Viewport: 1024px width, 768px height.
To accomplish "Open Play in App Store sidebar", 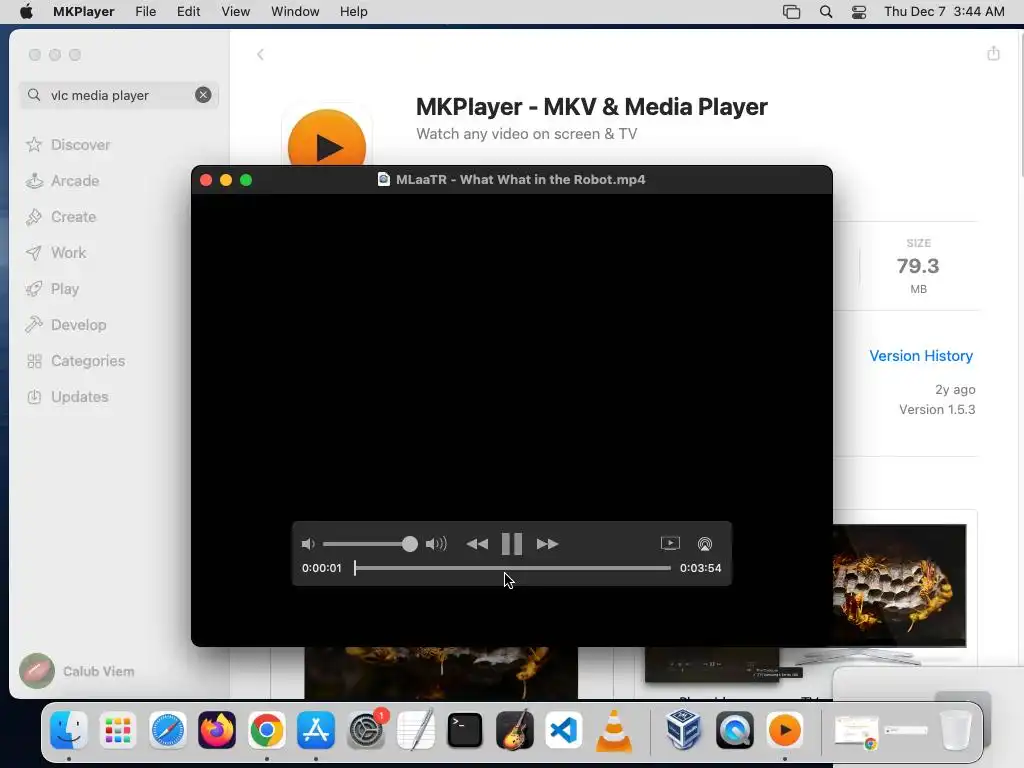I will (52, 289).
